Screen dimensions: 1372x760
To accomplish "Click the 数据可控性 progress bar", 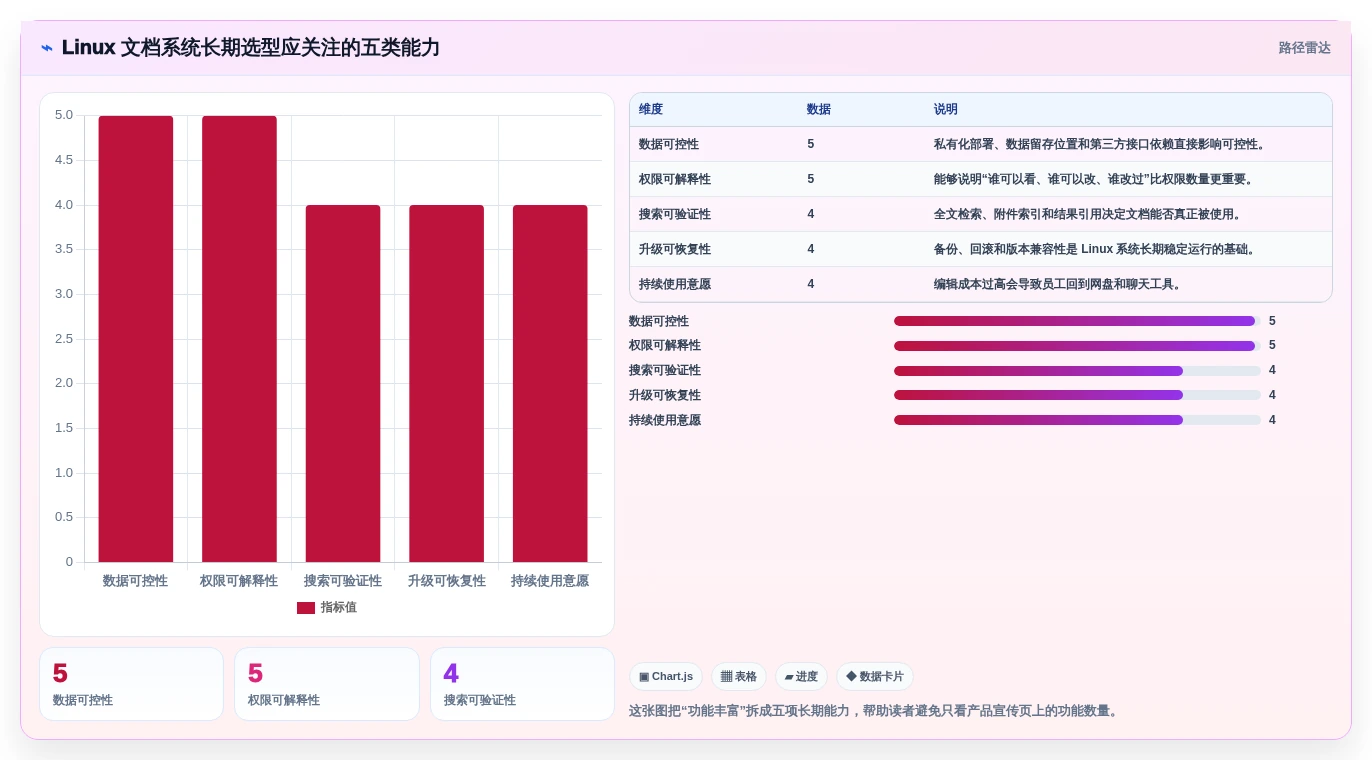I will pos(1077,321).
